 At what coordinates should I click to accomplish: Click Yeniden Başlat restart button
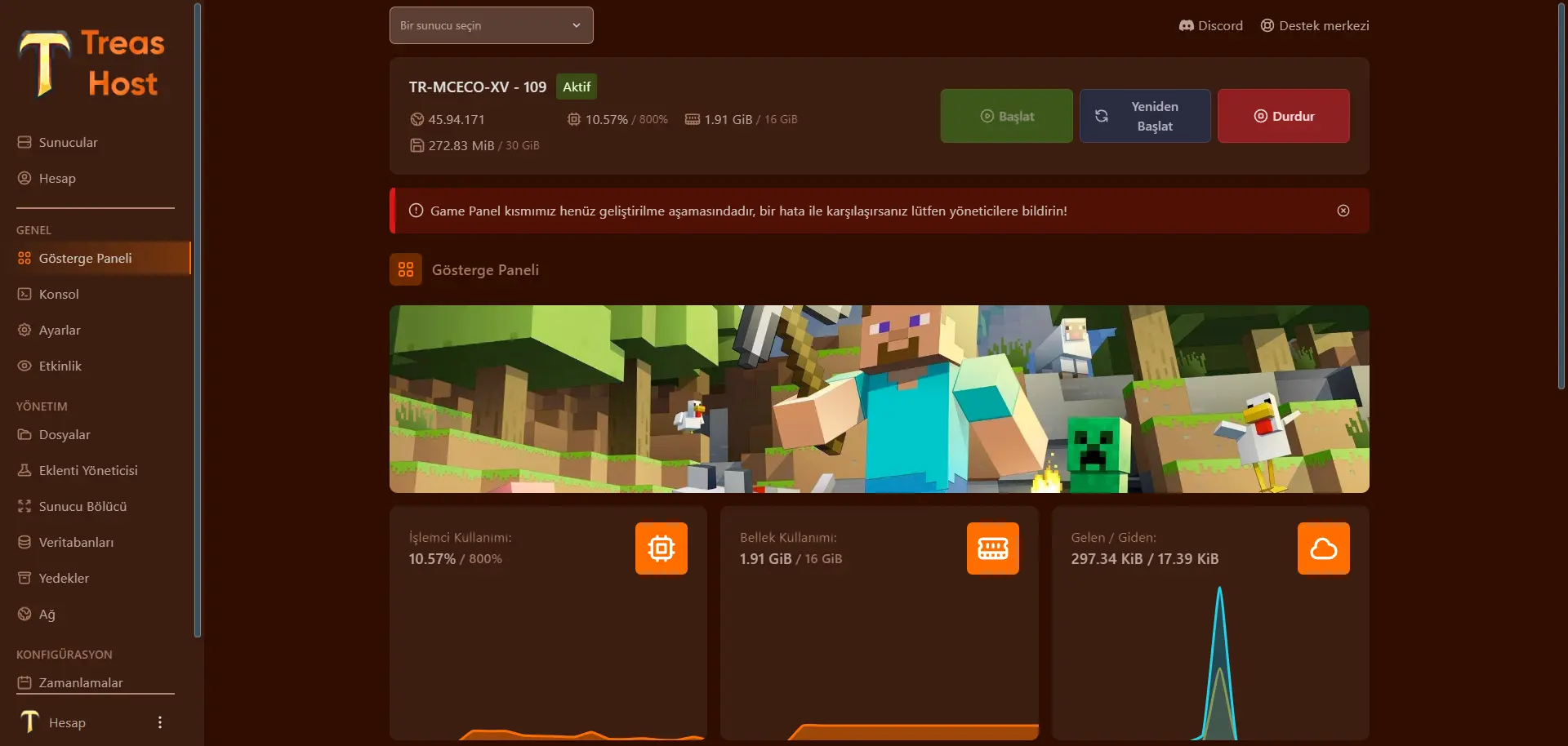pos(1145,116)
